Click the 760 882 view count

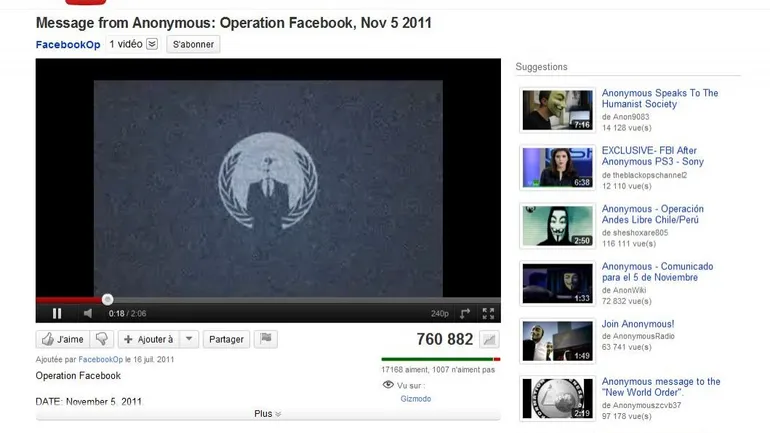(444, 339)
